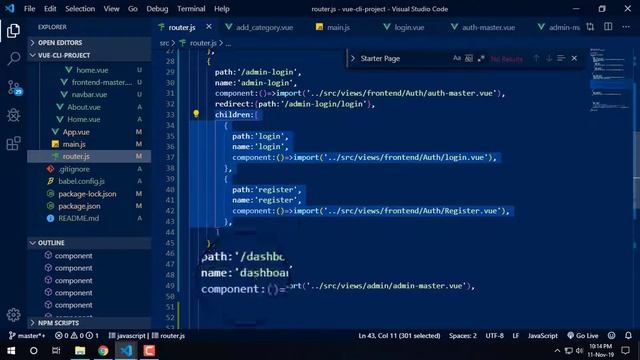Open the Help menu
Image resolution: width=640 pixels, height=360 pixels.
point(222,9)
